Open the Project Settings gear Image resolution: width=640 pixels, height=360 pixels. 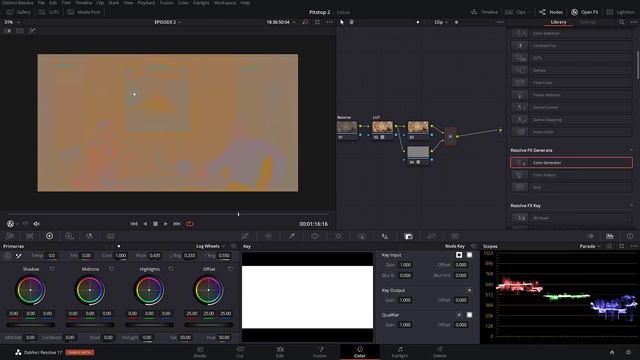629,352
